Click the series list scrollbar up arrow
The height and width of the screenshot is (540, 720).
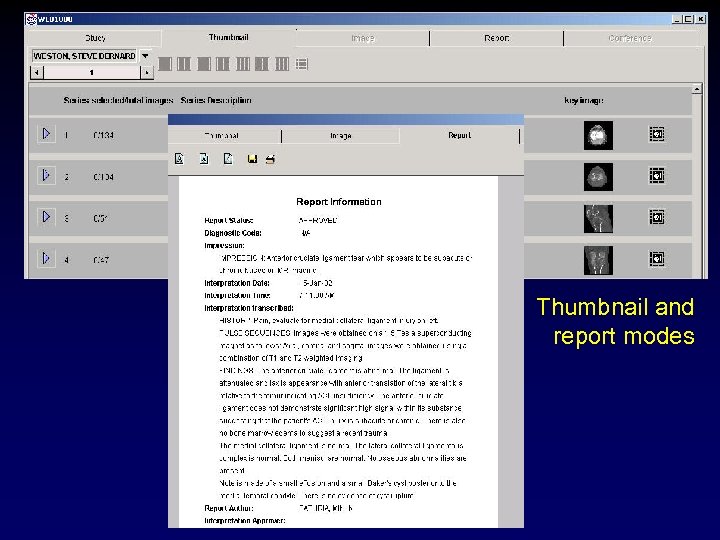point(697,89)
